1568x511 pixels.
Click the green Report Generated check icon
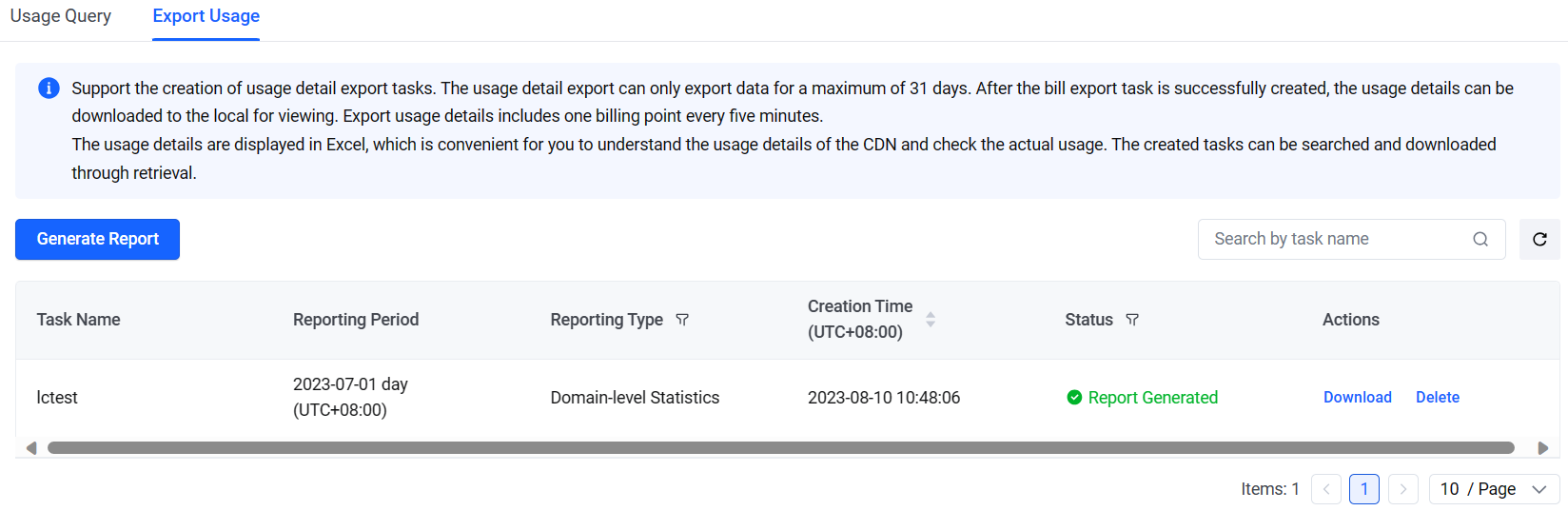(1074, 398)
